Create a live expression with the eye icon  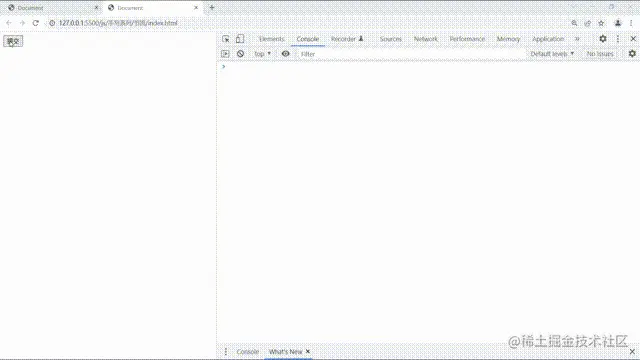pos(286,53)
